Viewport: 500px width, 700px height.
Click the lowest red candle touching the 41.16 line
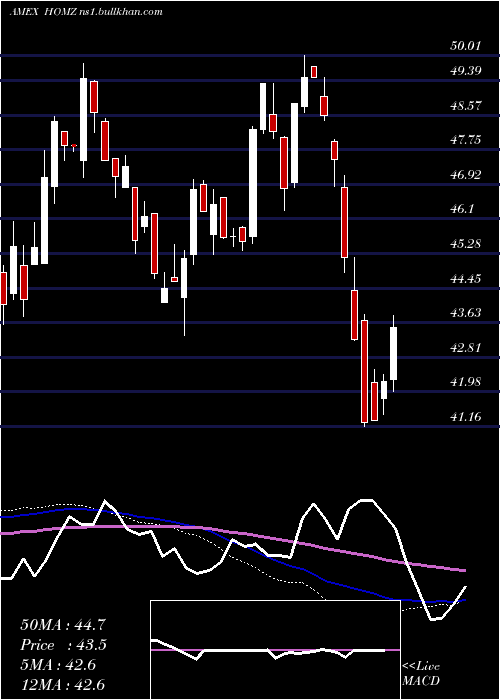tap(365, 371)
